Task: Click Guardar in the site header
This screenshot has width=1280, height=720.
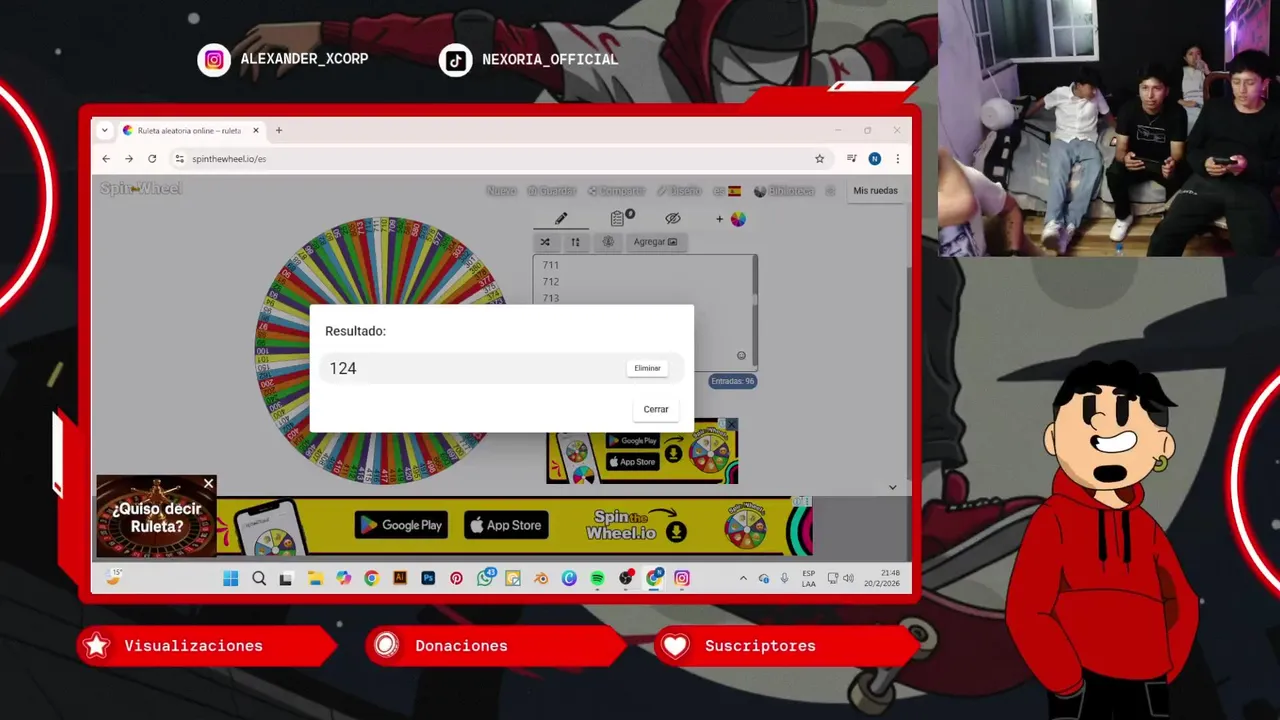Action: (x=552, y=191)
